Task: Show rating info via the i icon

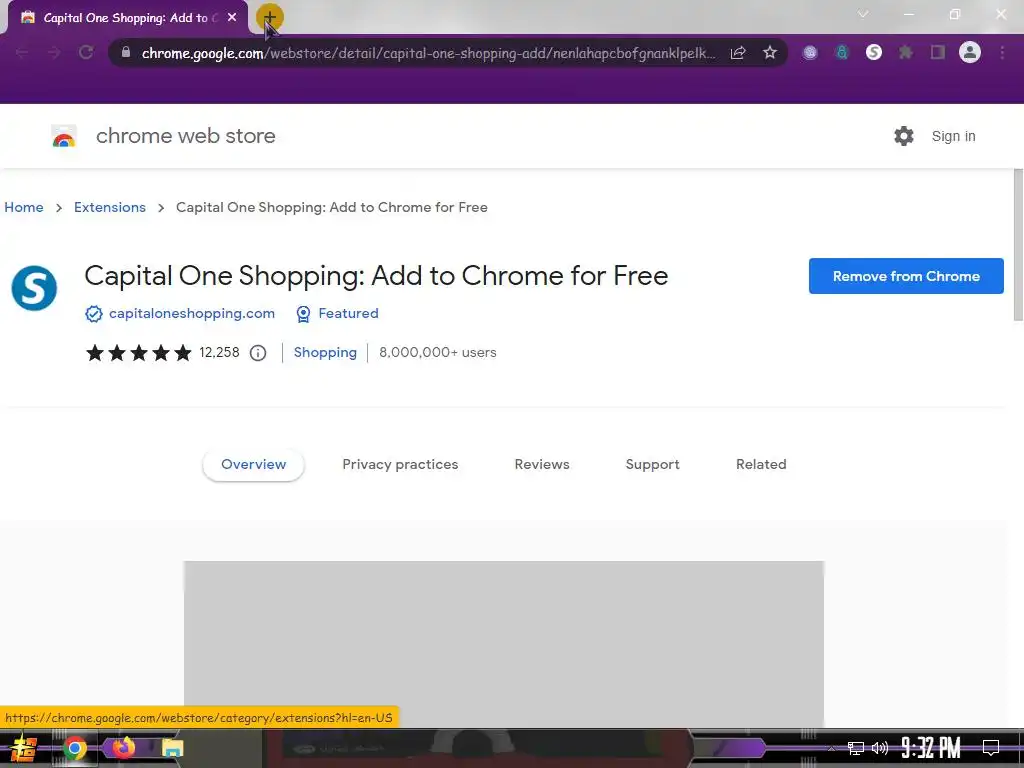Action: coord(258,353)
